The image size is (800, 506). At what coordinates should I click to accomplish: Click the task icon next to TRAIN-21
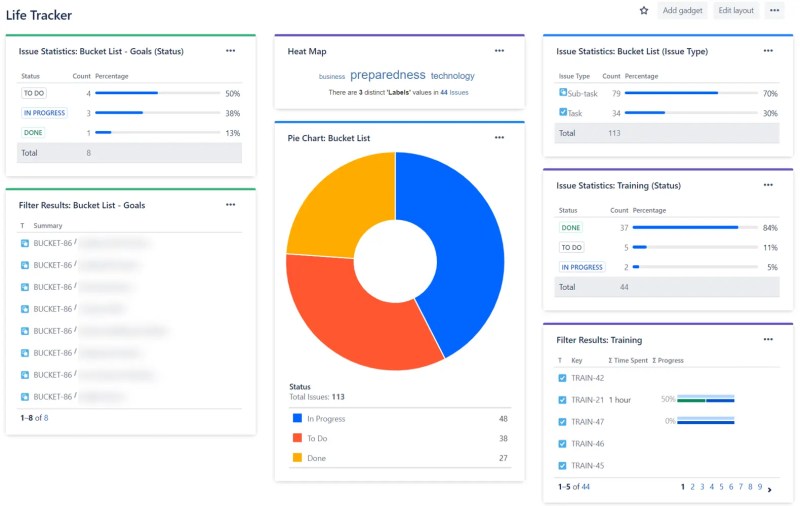(x=562, y=400)
